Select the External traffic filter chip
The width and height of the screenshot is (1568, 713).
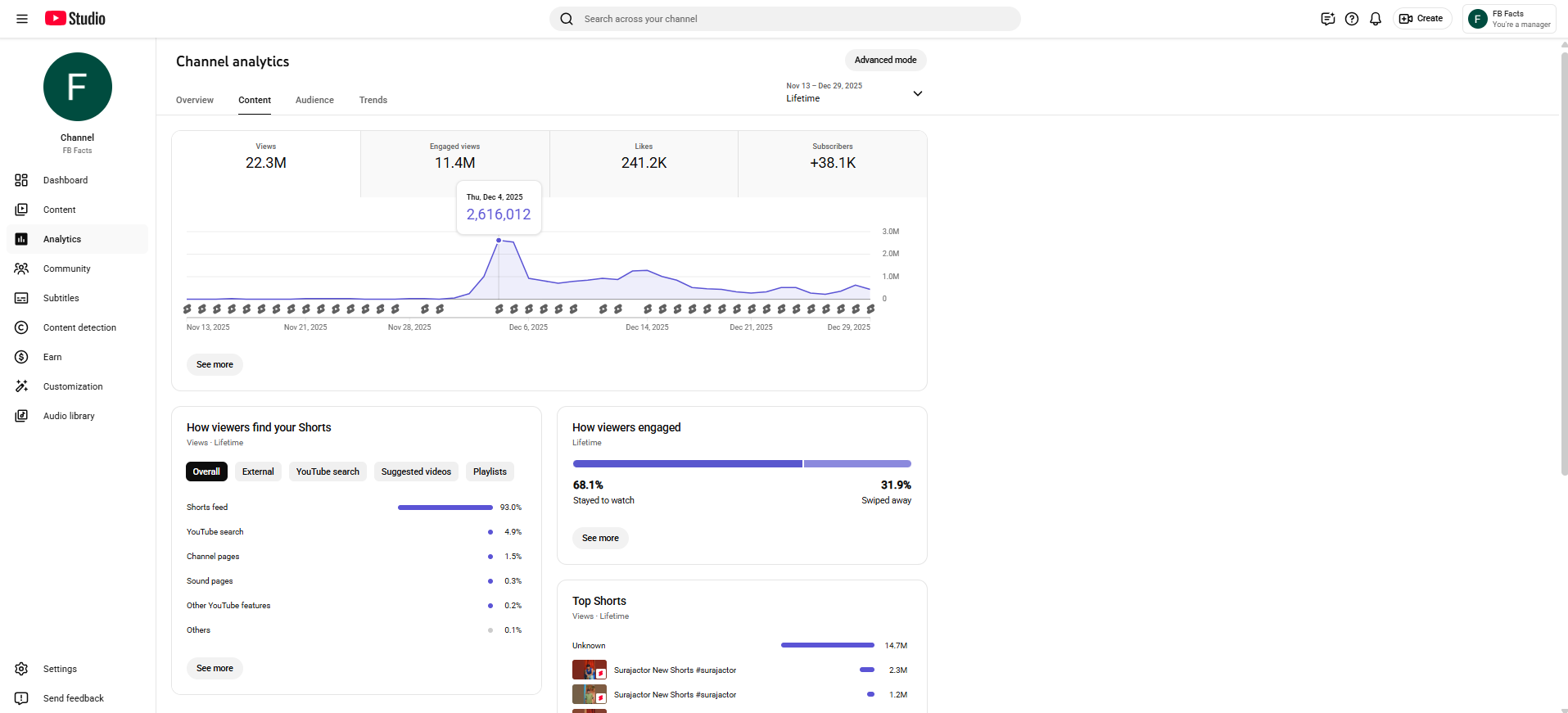[258, 472]
